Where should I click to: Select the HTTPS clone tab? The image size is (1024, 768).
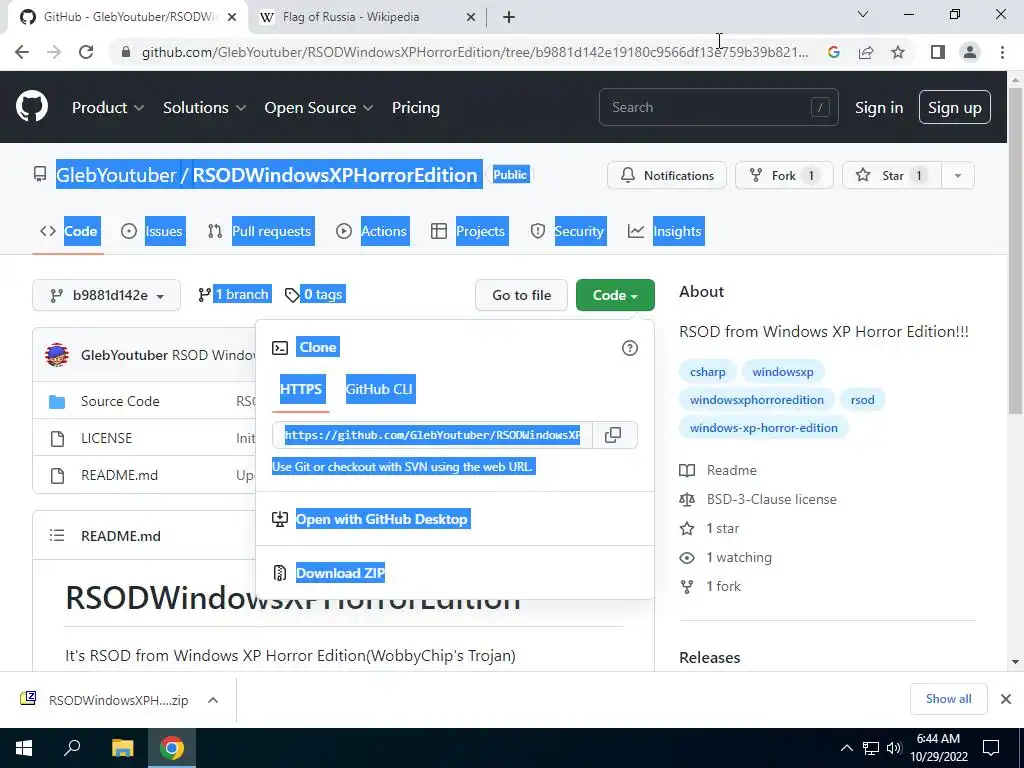[x=301, y=389]
